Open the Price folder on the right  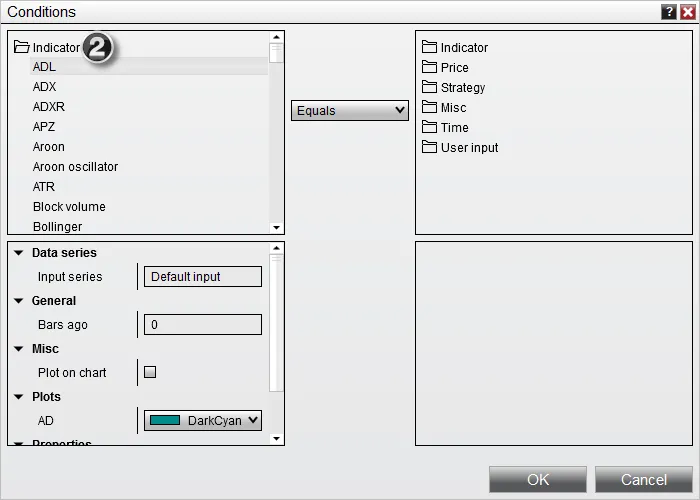tap(445, 67)
